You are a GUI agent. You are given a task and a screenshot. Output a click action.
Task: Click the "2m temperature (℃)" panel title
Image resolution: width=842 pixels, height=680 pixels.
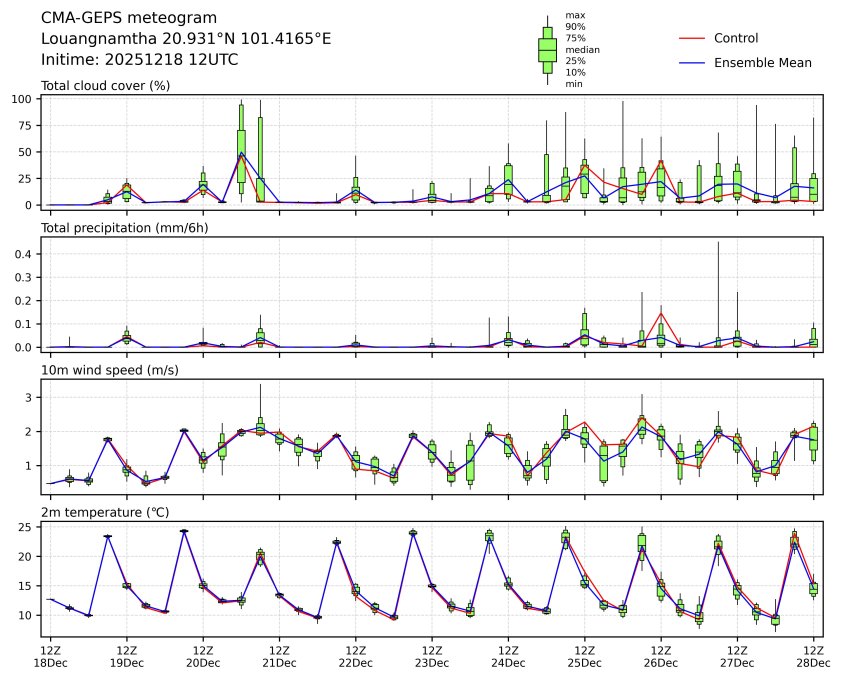coord(103,513)
